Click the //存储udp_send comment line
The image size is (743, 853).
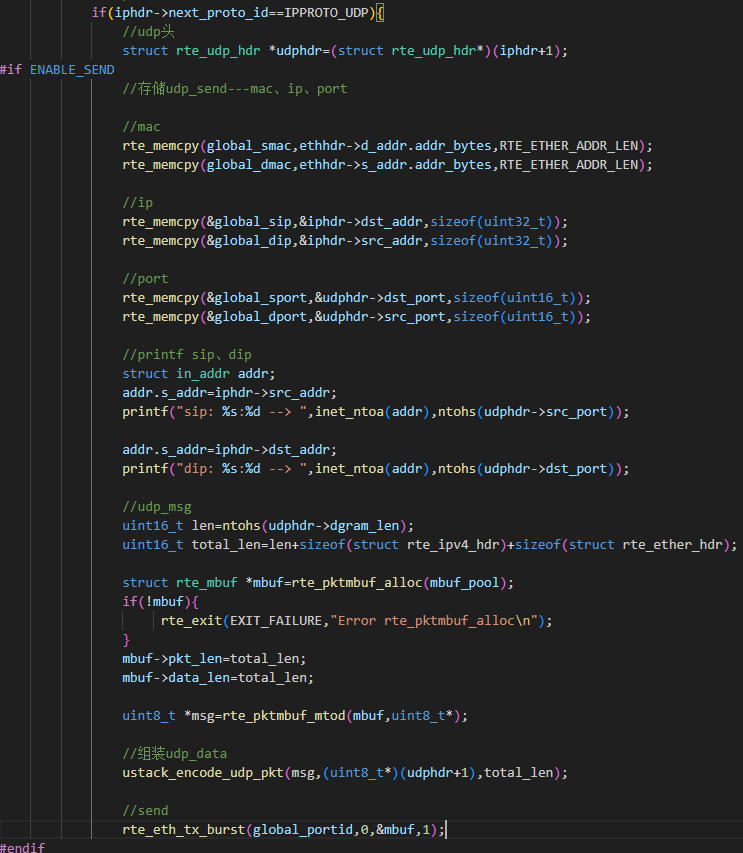click(x=234, y=89)
